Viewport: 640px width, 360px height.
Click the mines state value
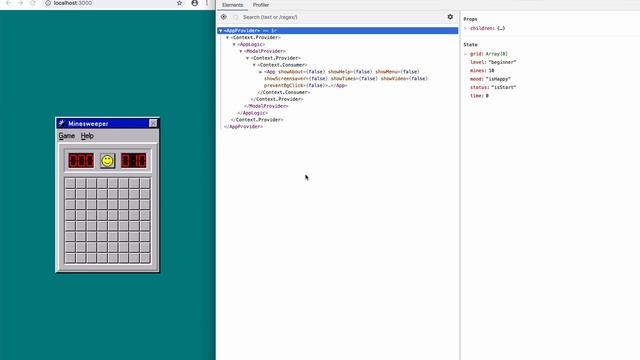[x=491, y=71]
